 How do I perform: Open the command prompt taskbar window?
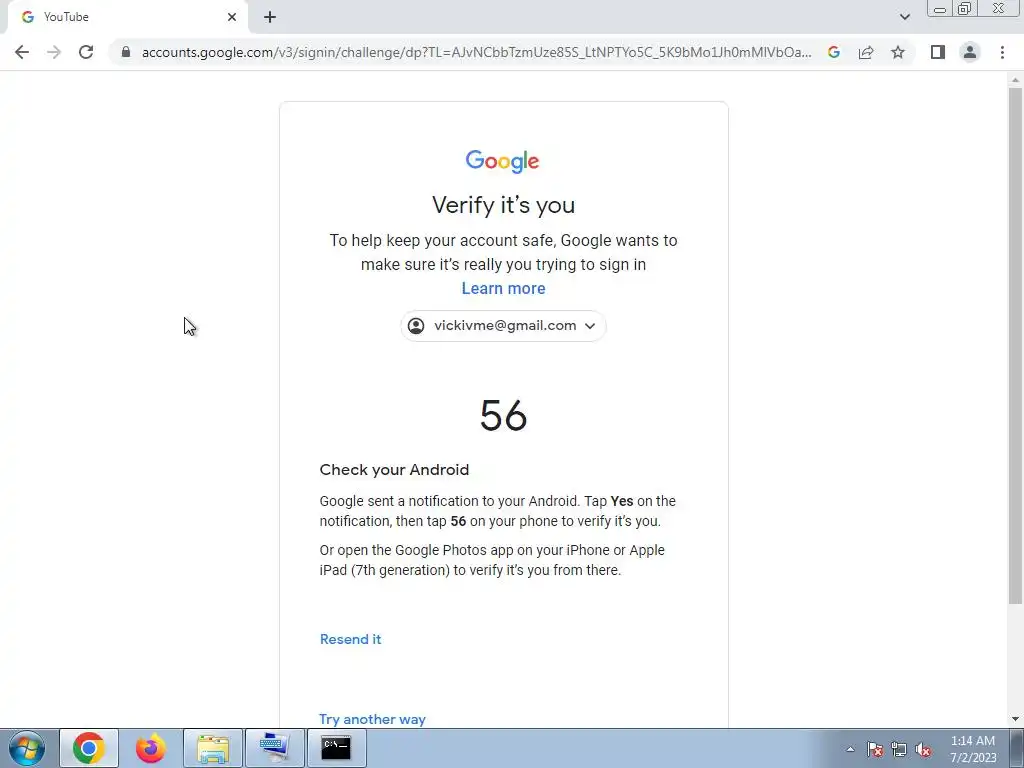click(x=336, y=748)
